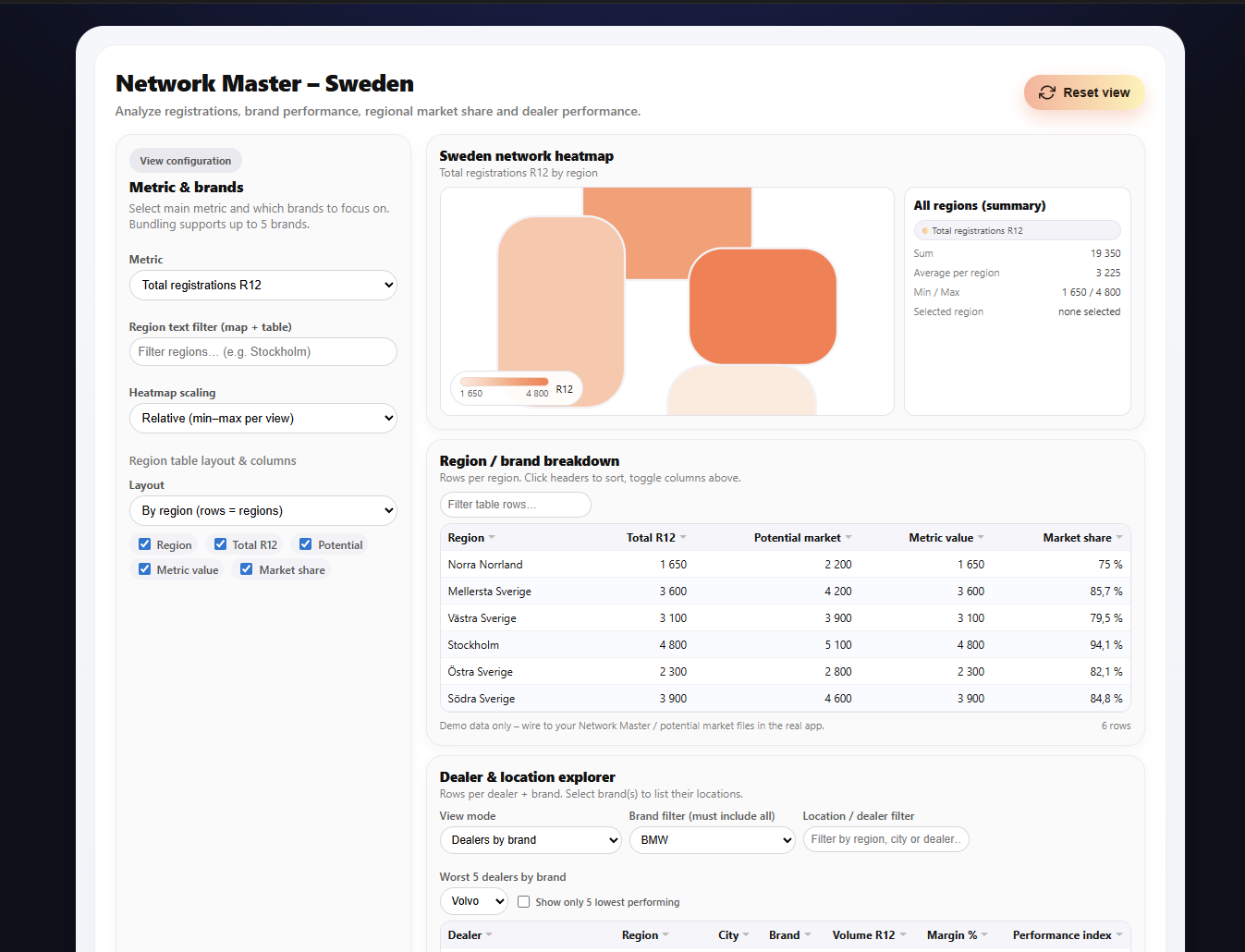
Task: Disable the Market share column checkbox
Action: click(x=246, y=568)
